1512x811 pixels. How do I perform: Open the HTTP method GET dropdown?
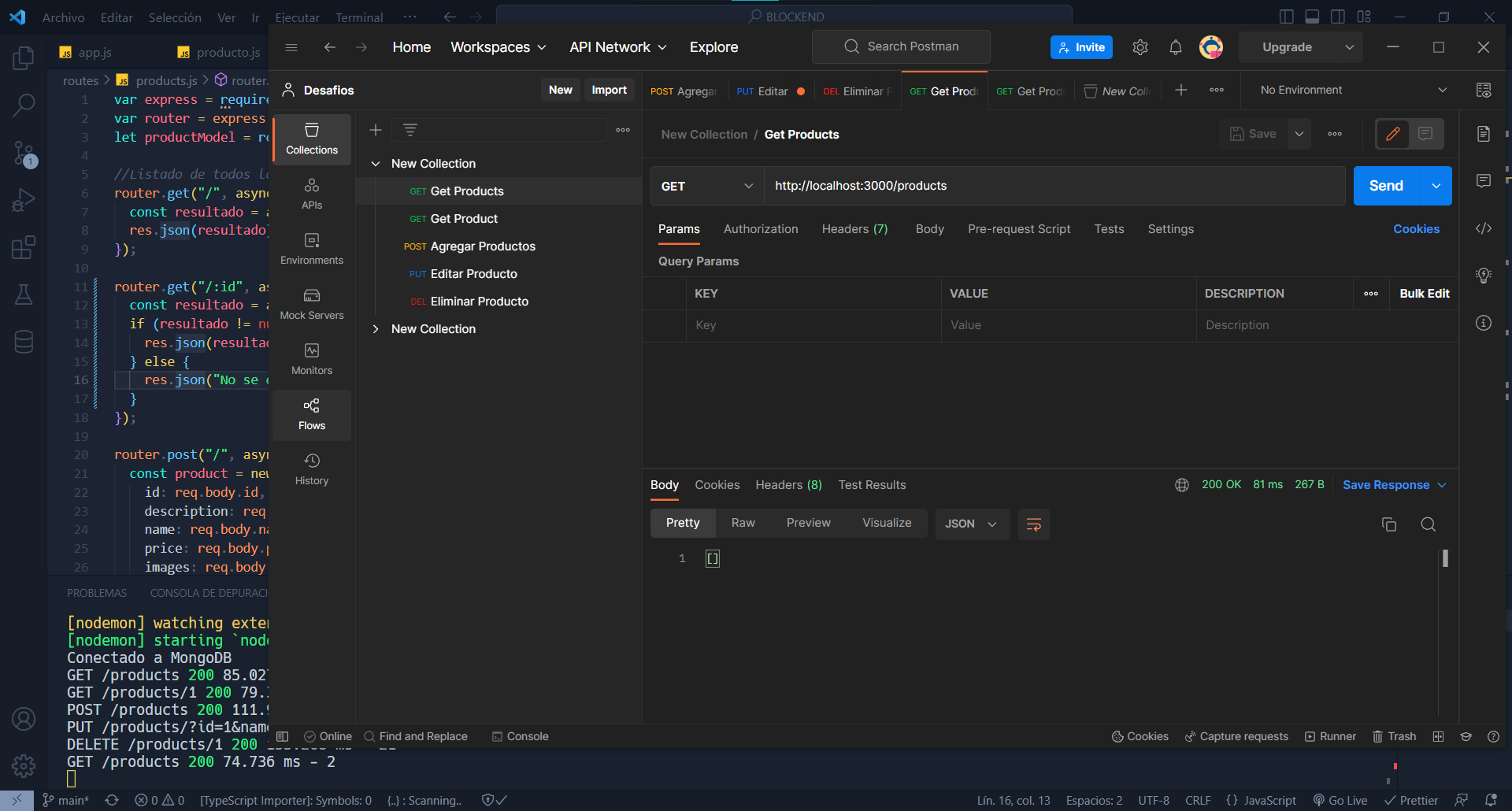(706, 187)
